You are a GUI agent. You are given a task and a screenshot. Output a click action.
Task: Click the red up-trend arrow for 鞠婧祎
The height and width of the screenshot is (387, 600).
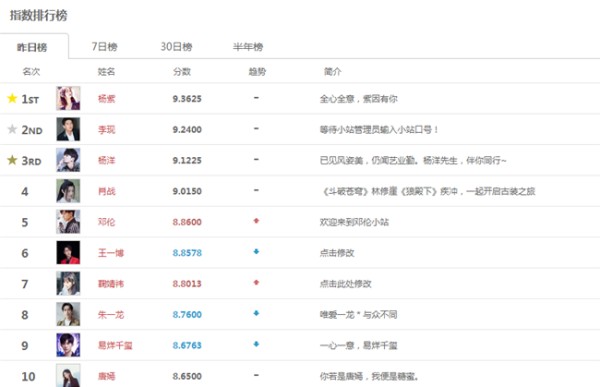click(x=256, y=282)
